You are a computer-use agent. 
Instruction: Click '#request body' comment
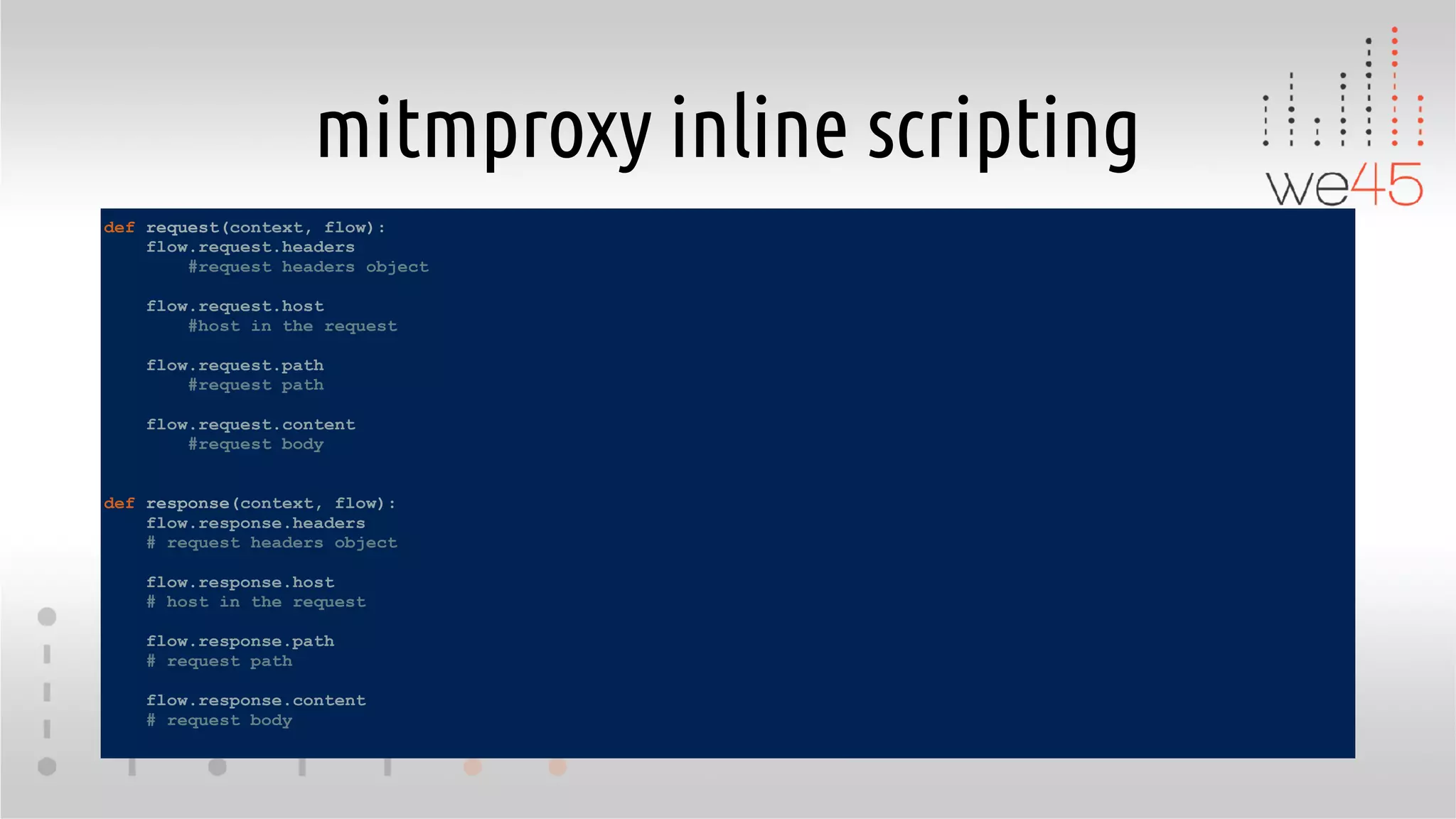pyautogui.click(x=256, y=444)
